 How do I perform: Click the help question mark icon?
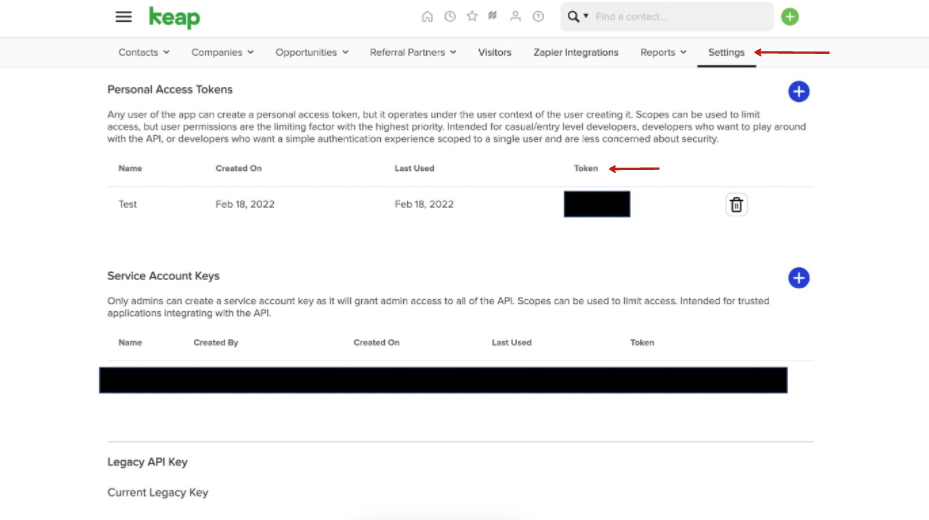[x=538, y=17]
